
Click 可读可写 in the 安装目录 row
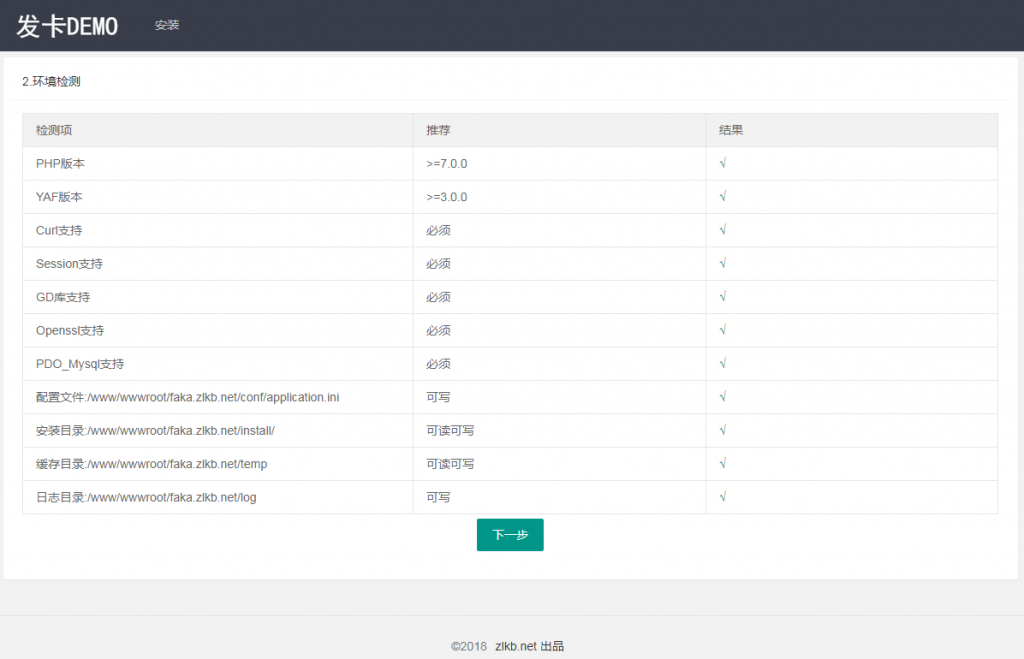[450, 430]
